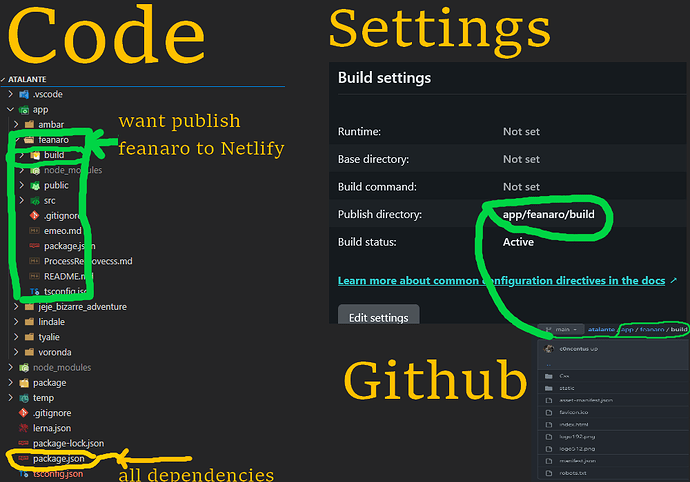690x482 pixels.
Task: Click the file icon beside manifest.json
Action: click(549, 461)
